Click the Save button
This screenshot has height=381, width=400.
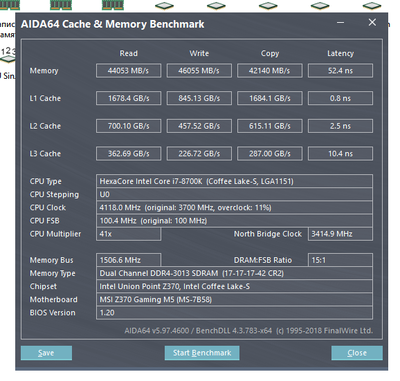pyautogui.click(x=46, y=353)
